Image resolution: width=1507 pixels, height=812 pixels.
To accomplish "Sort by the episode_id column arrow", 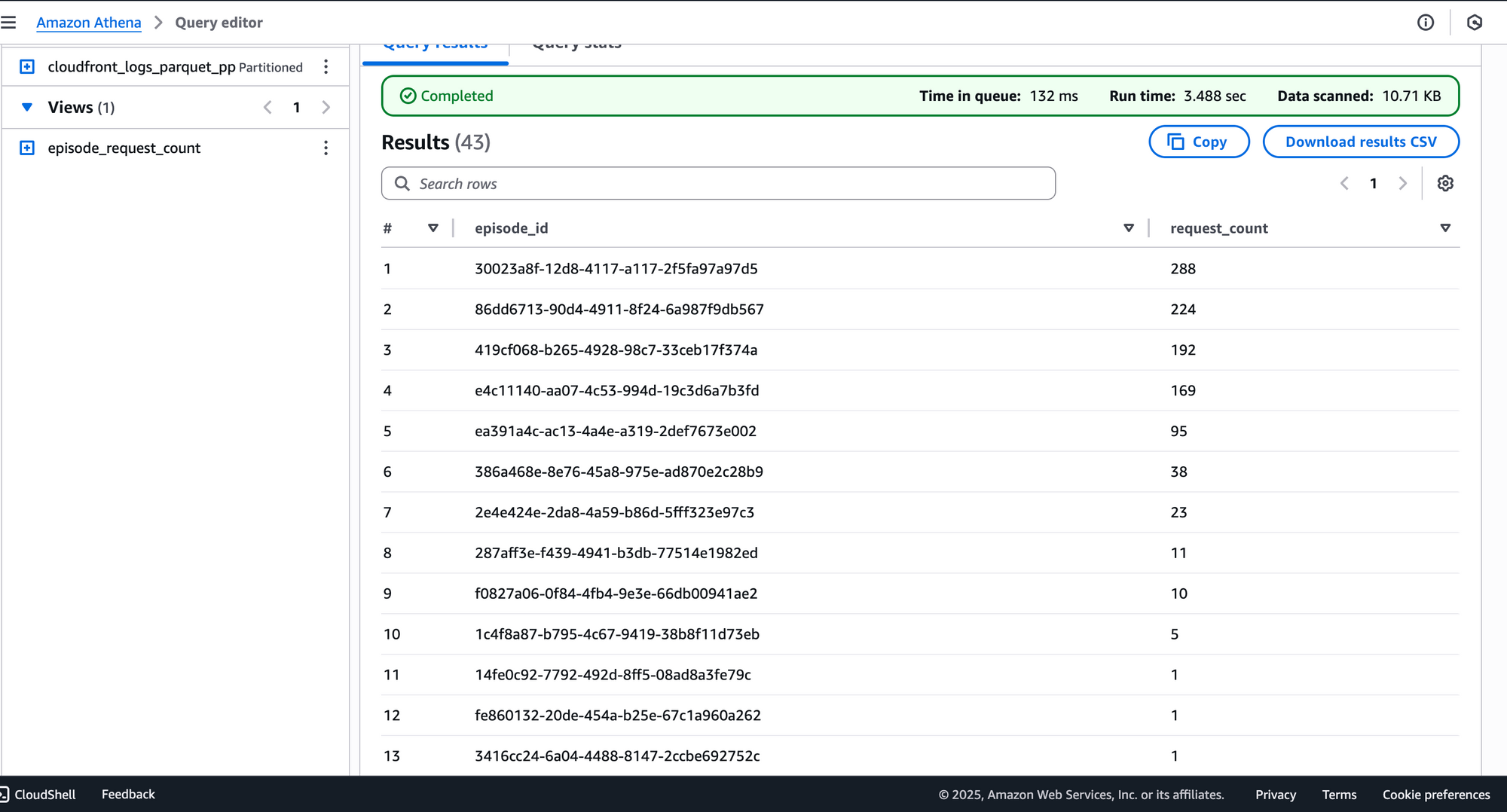I will pos(1128,228).
